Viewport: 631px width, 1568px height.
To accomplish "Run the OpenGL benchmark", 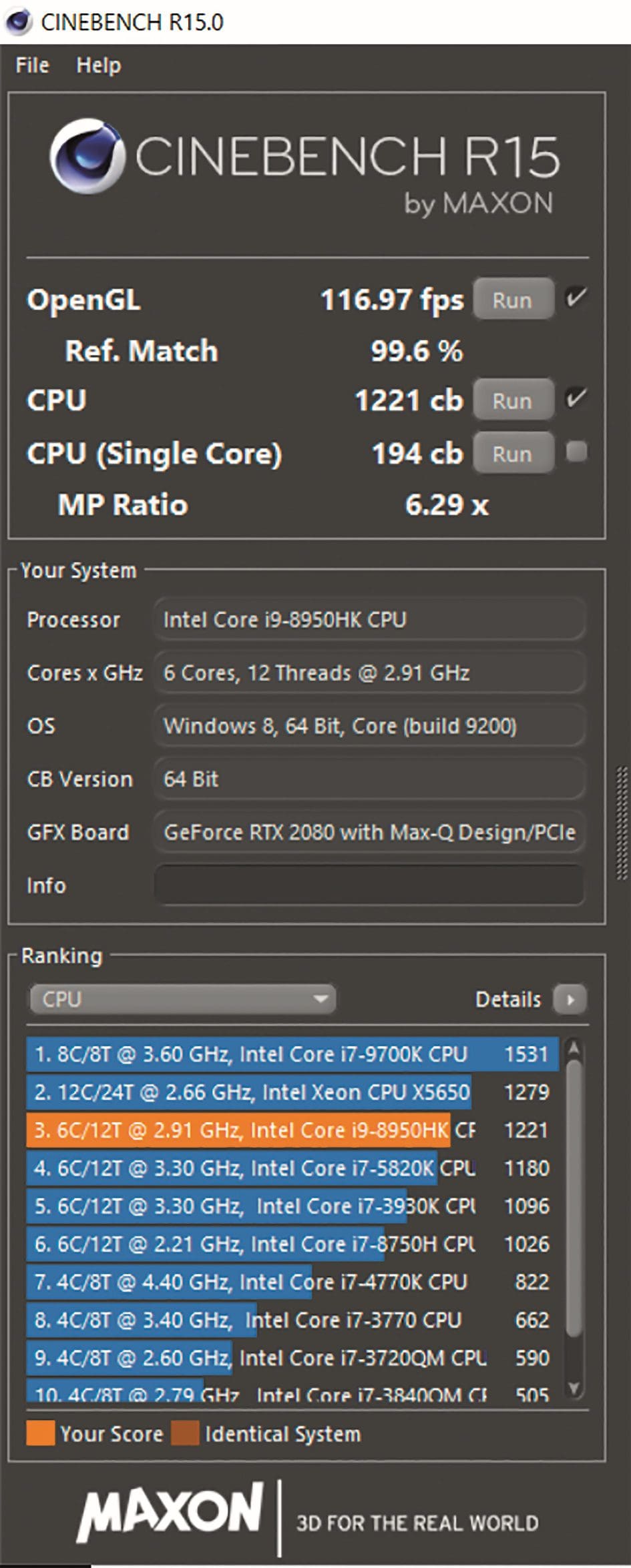I will coord(513,300).
